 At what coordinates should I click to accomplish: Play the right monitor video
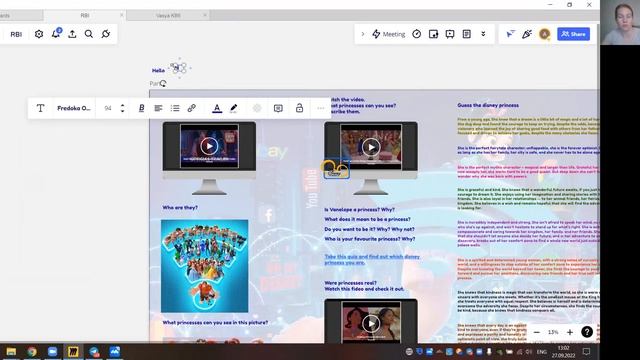[x=371, y=147]
